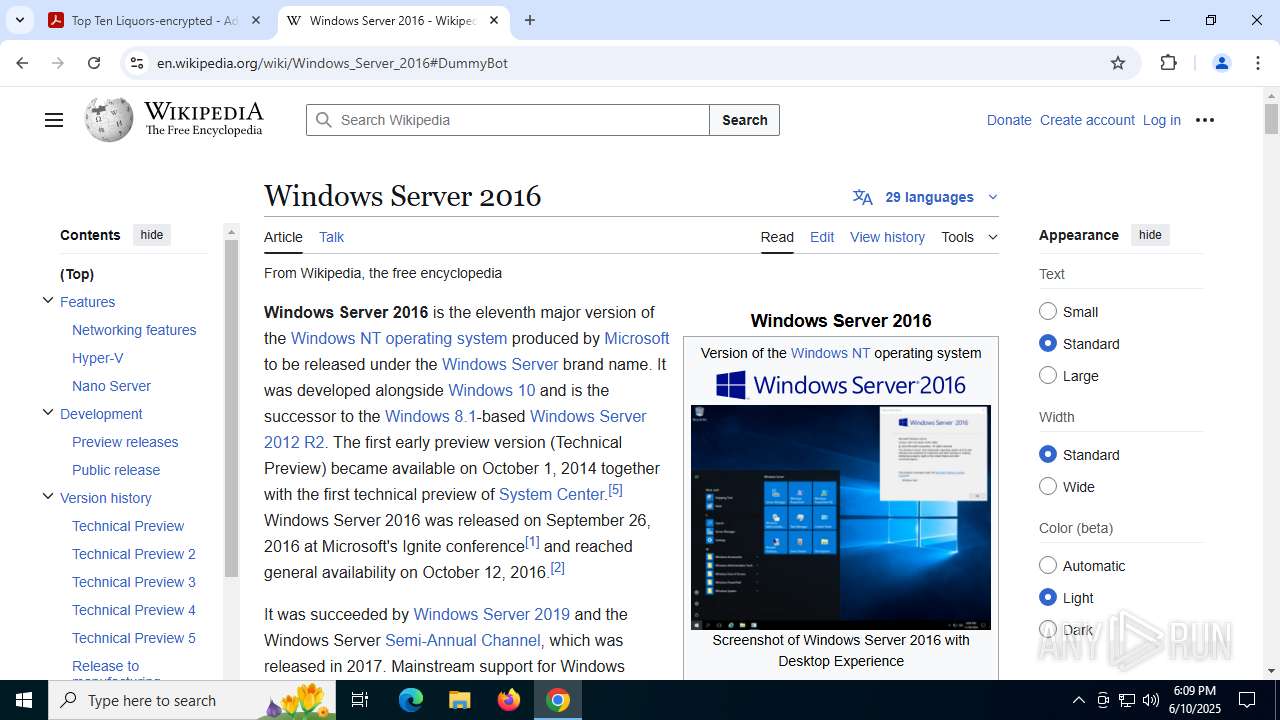Image resolution: width=1280 pixels, height=720 pixels.
Task: Collapse the Development section in contents
Action: coord(47,412)
